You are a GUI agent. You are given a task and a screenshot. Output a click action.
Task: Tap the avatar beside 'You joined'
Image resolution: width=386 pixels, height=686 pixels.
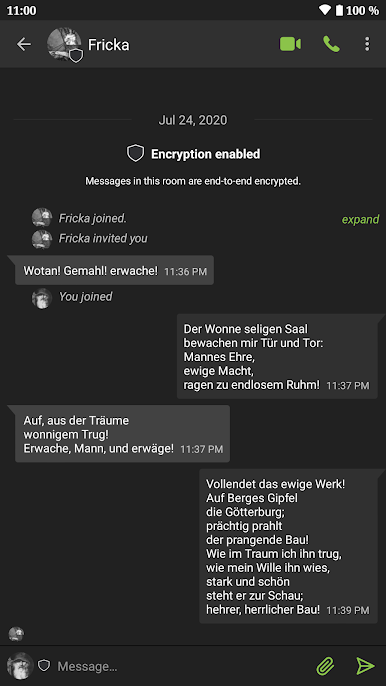click(42, 298)
